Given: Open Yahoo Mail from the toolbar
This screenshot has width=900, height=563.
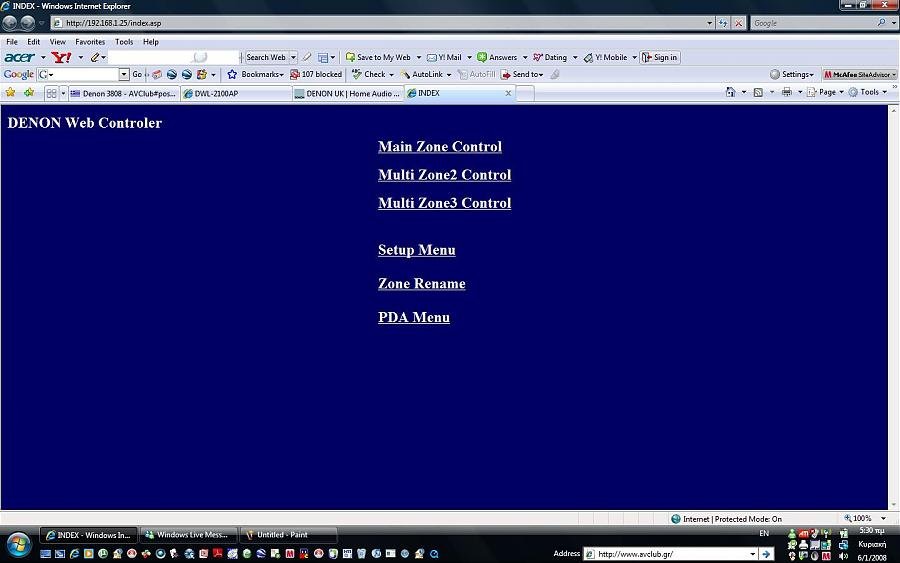Looking at the screenshot, I should [444, 57].
